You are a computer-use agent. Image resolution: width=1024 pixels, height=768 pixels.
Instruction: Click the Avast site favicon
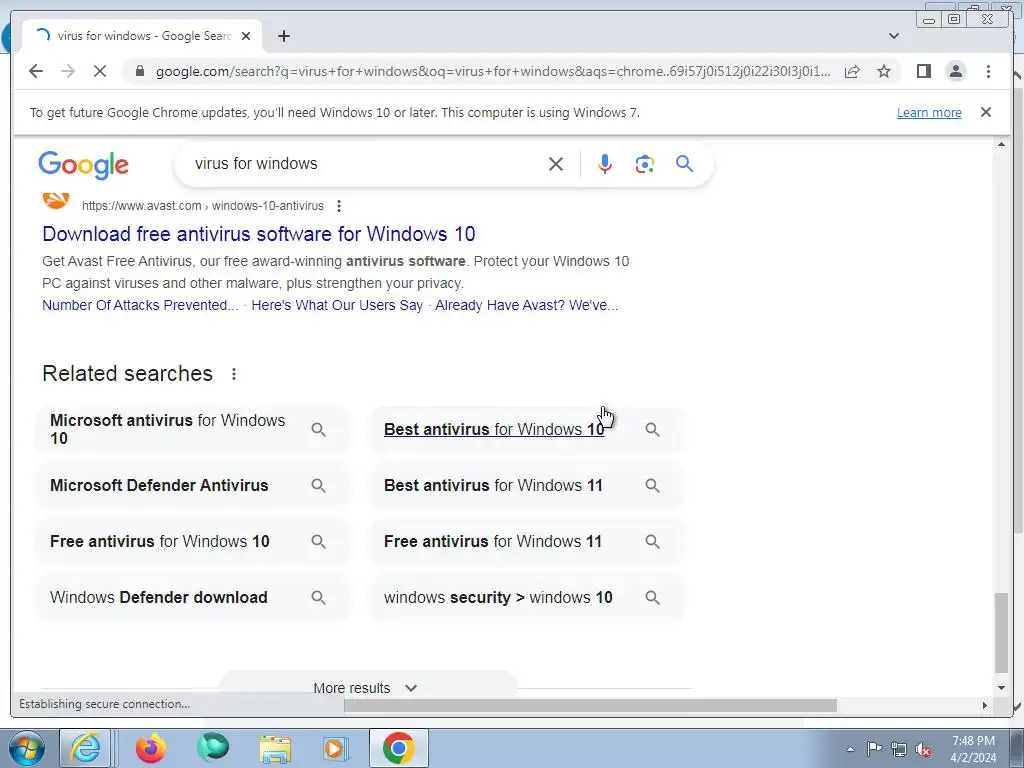[x=56, y=199]
